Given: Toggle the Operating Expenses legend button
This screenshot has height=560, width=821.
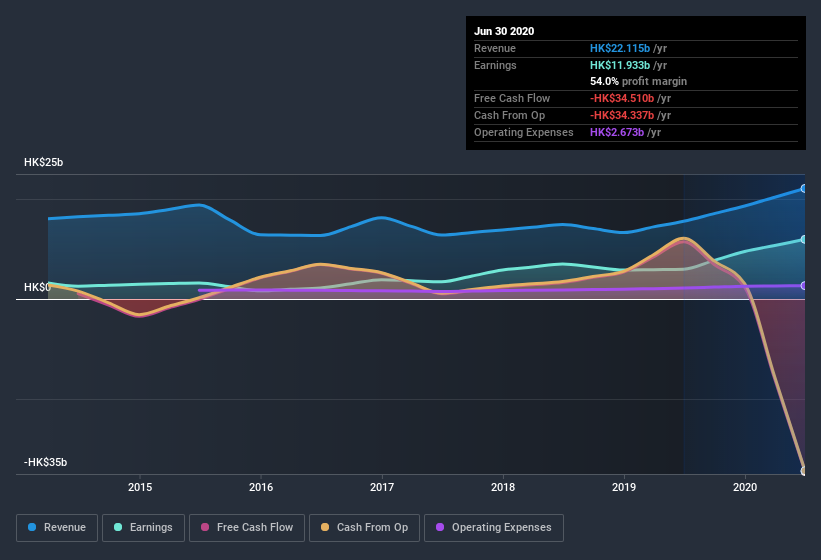Looking at the screenshot, I should point(494,528).
